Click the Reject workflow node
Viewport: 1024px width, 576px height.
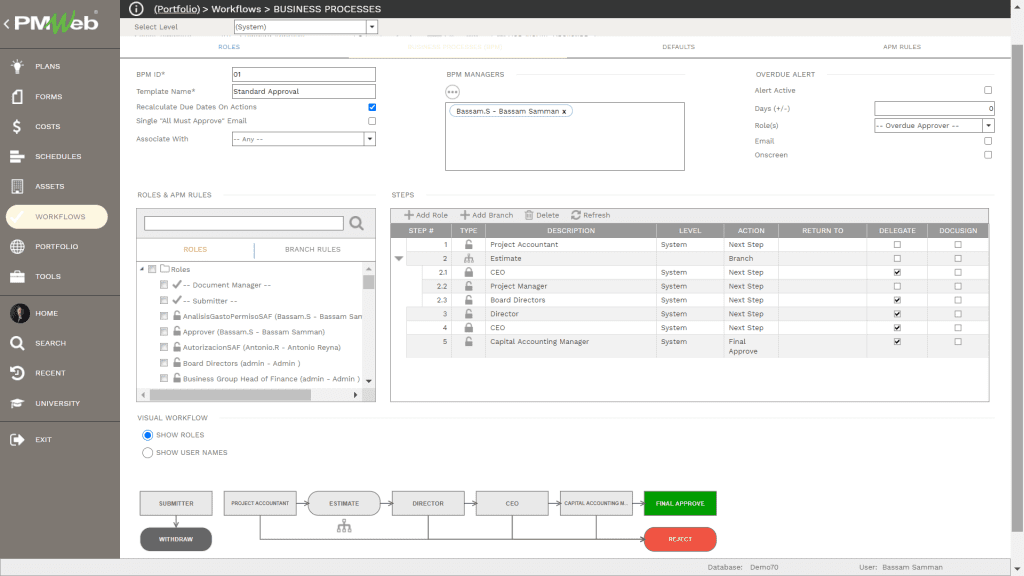coord(680,539)
